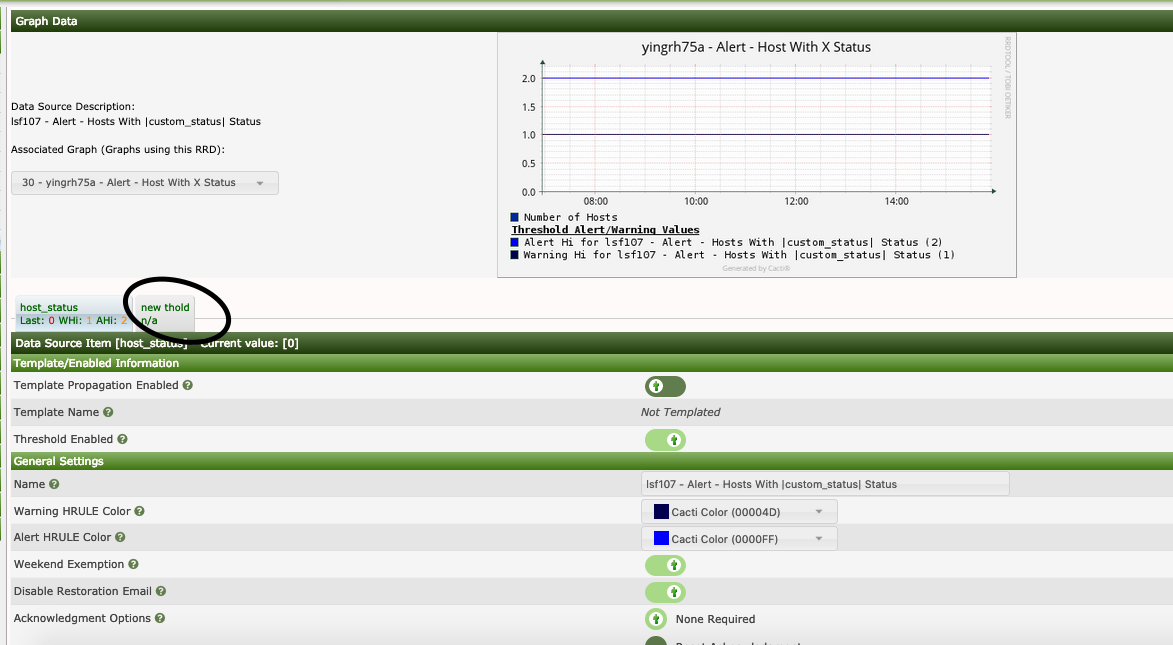Toggle Template Propagation Enabled

[x=665, y=386]
